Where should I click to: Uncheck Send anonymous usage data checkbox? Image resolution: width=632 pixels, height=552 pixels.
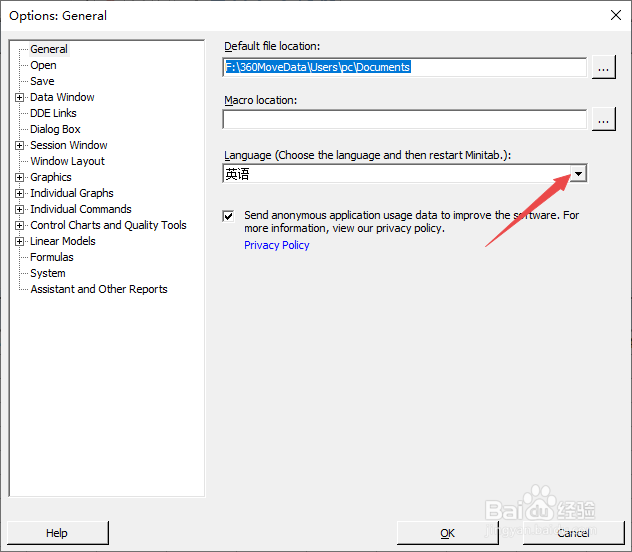click(228, 216)
